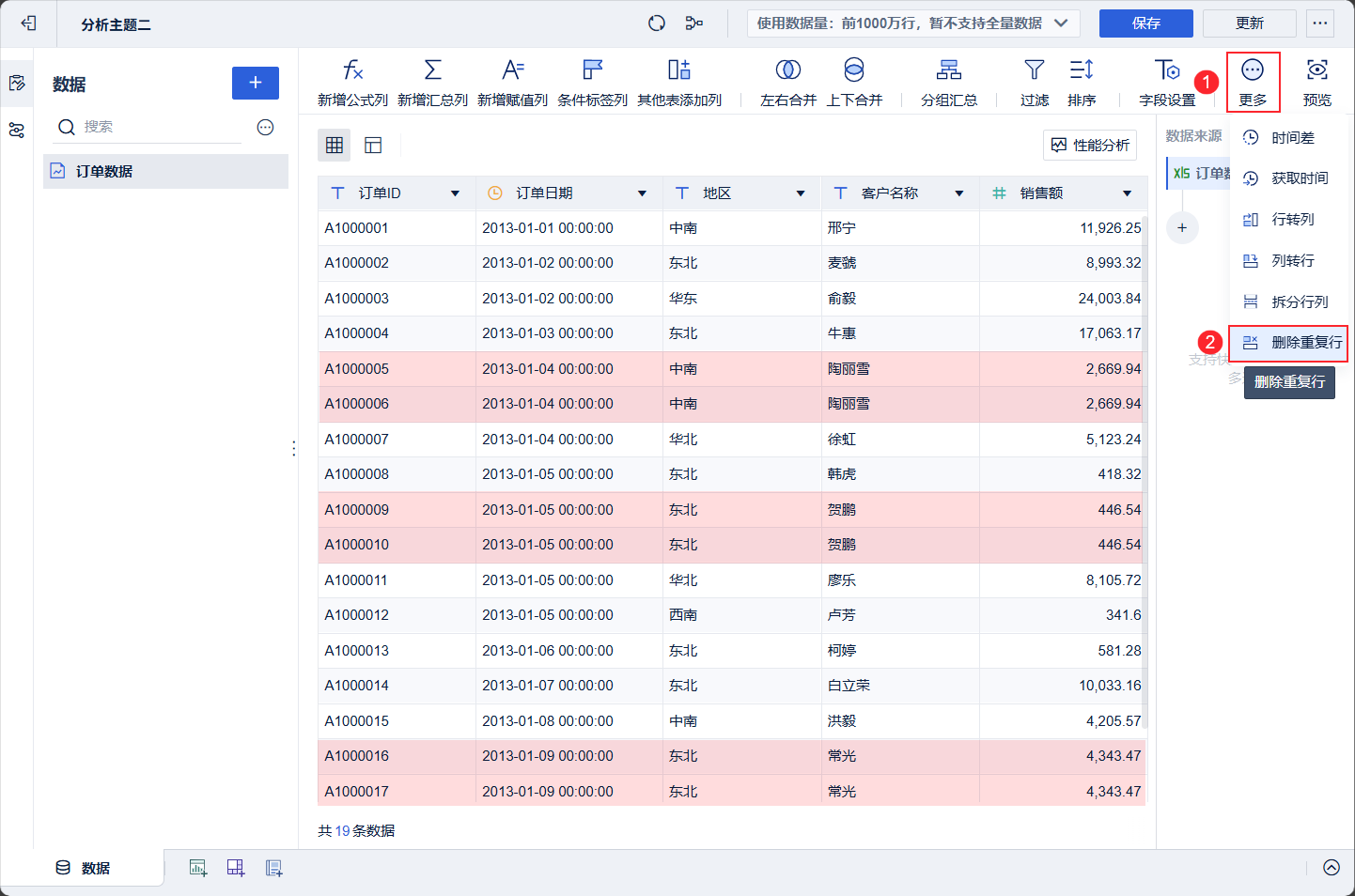Choose 时间差 from the More menu
This screenshot has height=896, width=1355.
coord(1288,138)
